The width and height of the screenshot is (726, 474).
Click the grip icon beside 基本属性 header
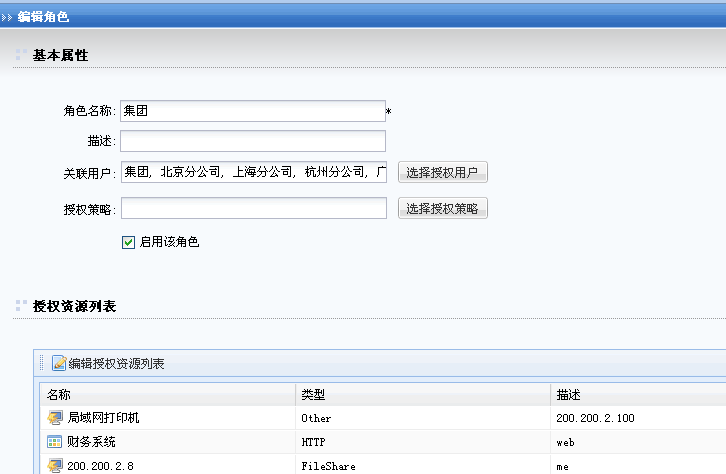pos(21,55)
